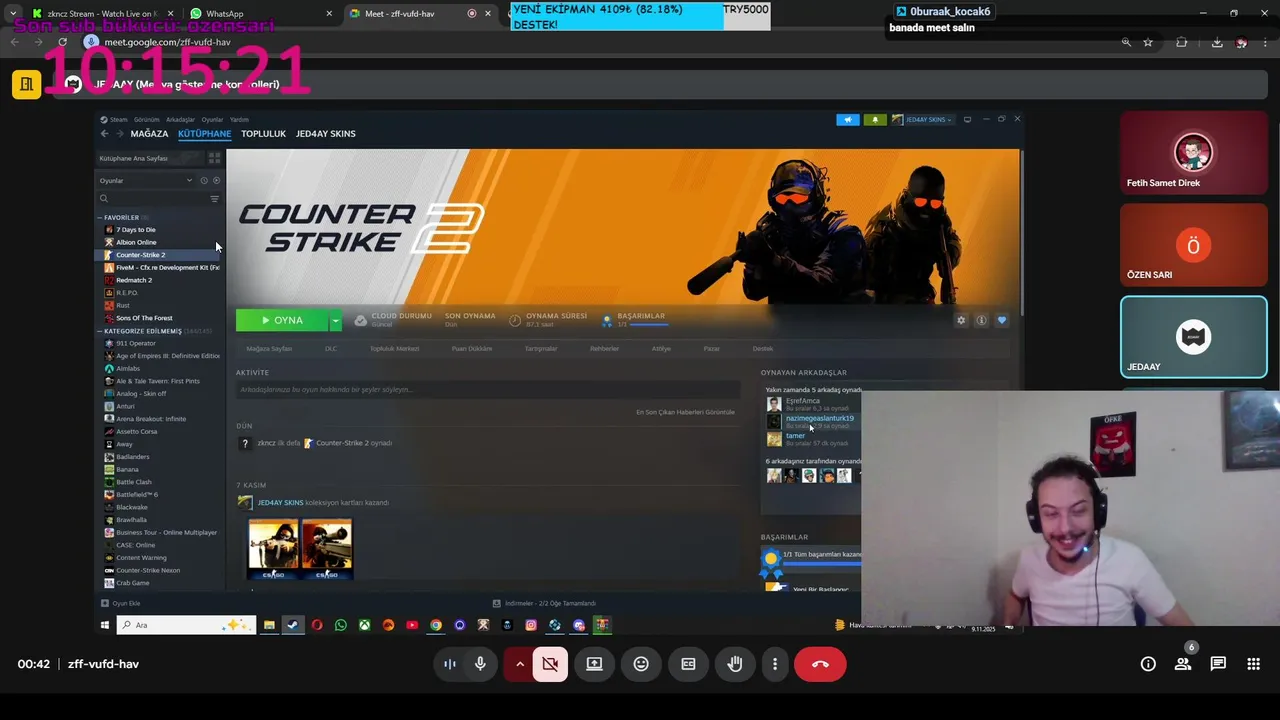The width and height of the screenshot is (1280, 720).
Task: Switch to WhatsApp browser tab
Action: pyautogui.click(x=262, y=14)
